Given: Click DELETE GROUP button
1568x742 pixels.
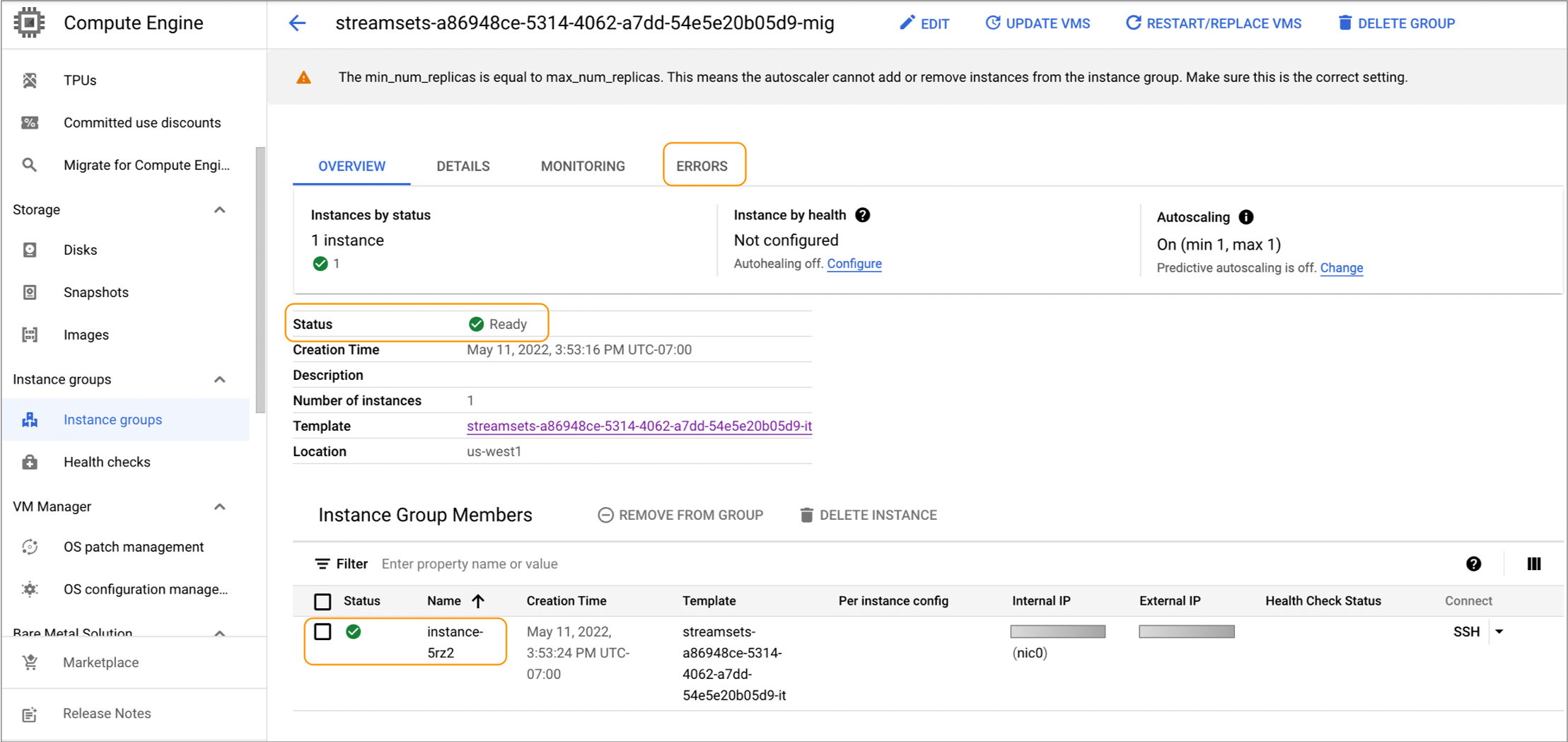Looking at the screenshot, I should click(x=1396, y=23).
